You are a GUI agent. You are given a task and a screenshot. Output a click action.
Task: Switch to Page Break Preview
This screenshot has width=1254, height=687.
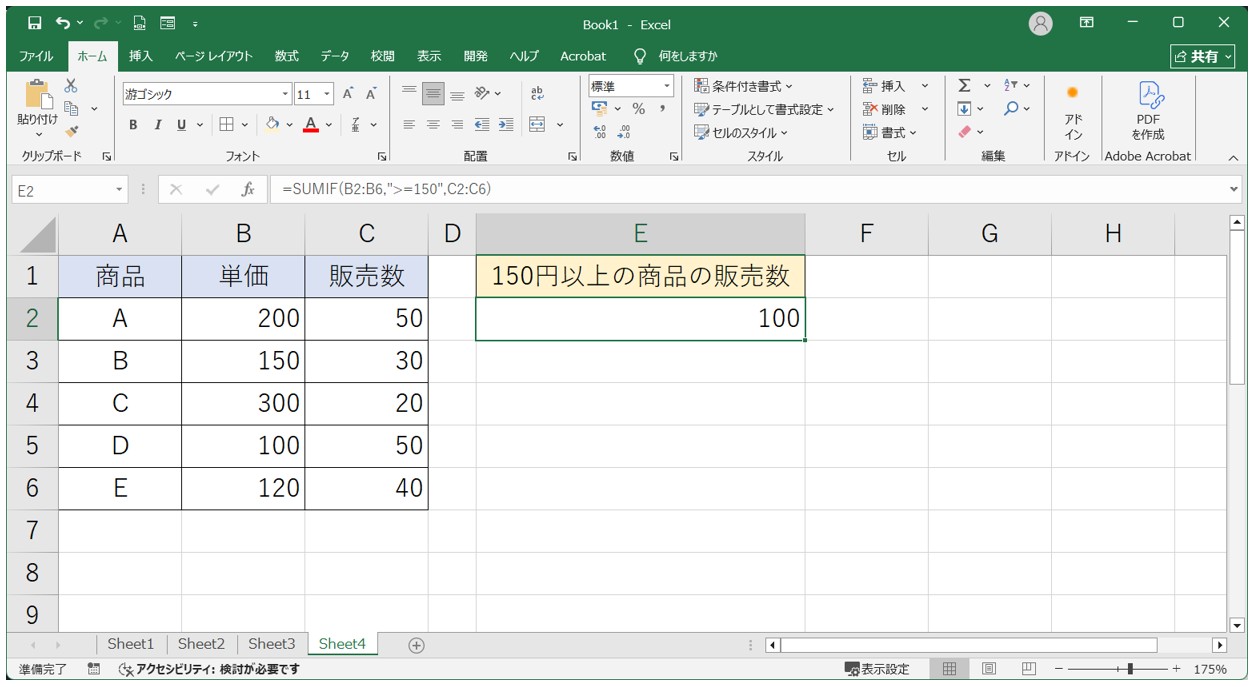tap(1027, 669)
